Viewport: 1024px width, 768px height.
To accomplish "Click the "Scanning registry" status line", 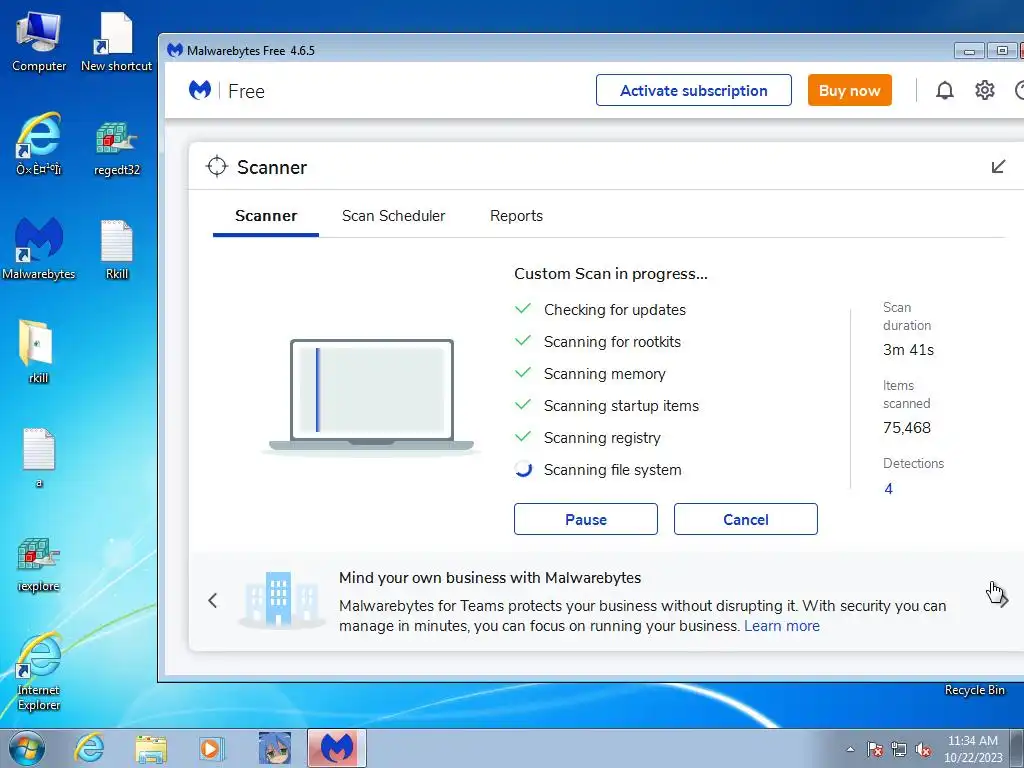I will (x=602, y=438).
